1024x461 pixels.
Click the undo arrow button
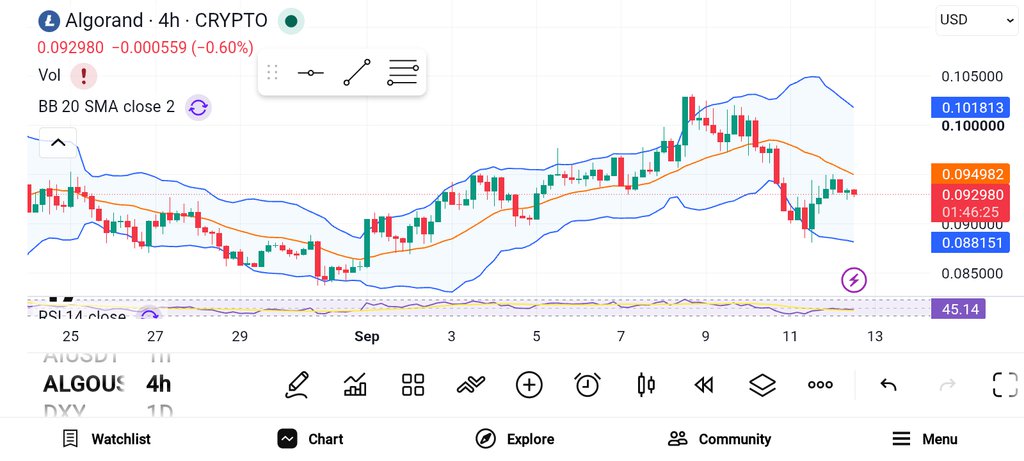[x=888, y=385]
